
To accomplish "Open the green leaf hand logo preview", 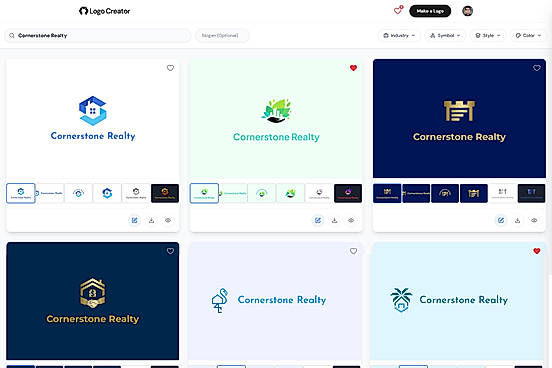I will point(276,118).
